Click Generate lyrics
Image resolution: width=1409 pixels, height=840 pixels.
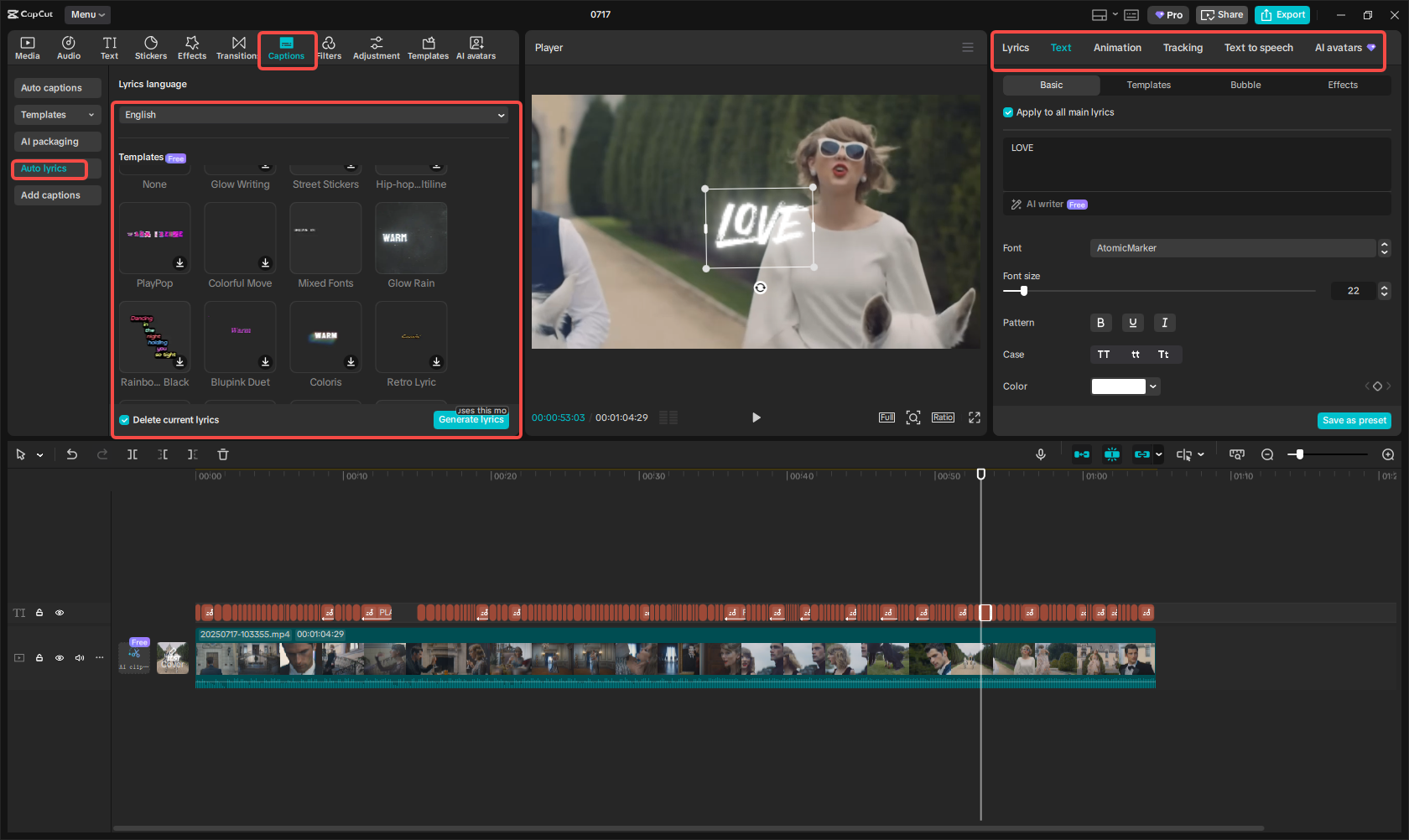471,419
